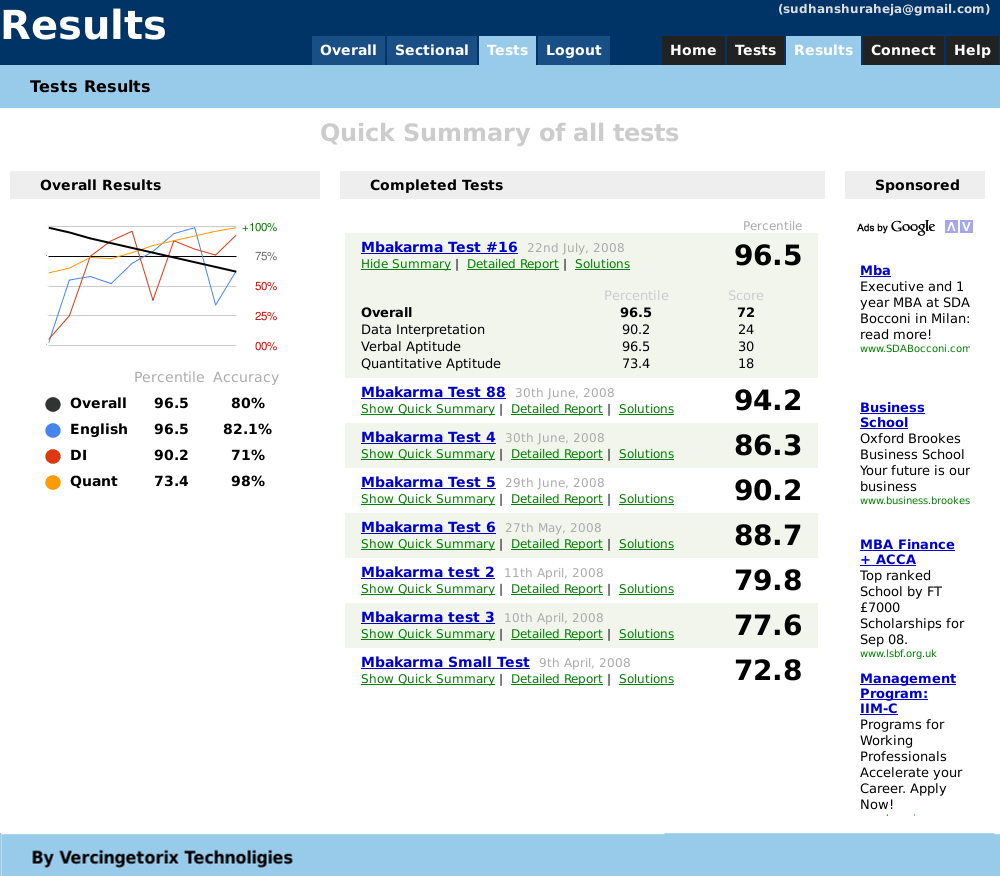Open Mbakarma Small Test link
This screenshot has height=876, width=1000.
[x=445, y=662]
